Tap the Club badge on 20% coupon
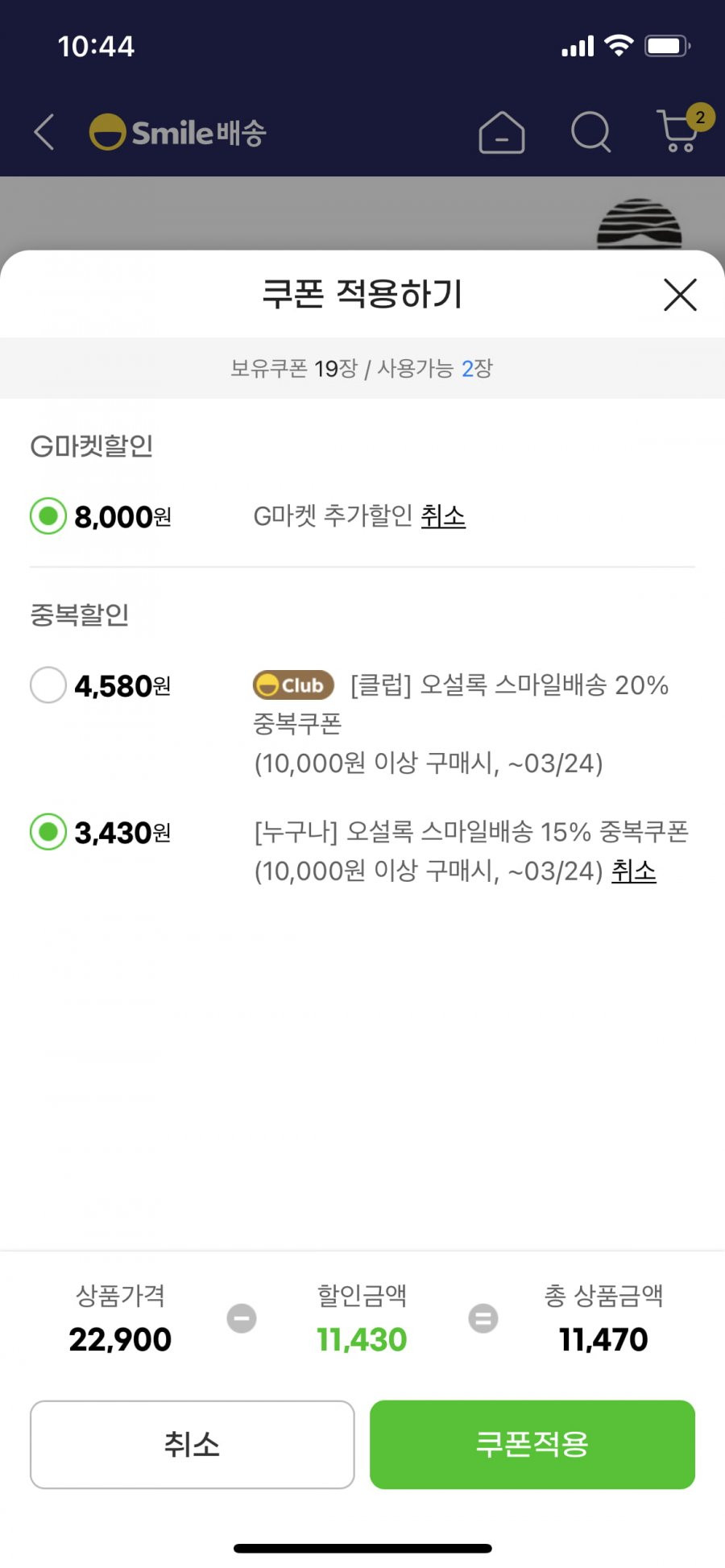Image resolution: width=725 pixels, height=1568 pixels. (x=293, y=685)
